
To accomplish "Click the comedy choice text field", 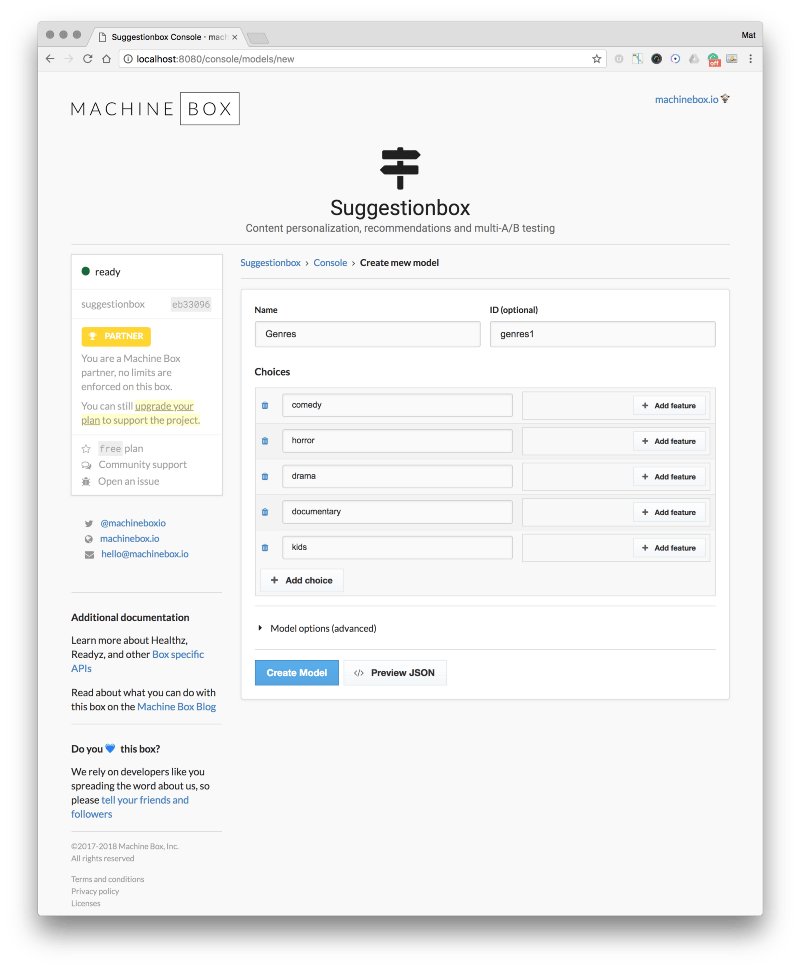I will [x=397, y=405].
